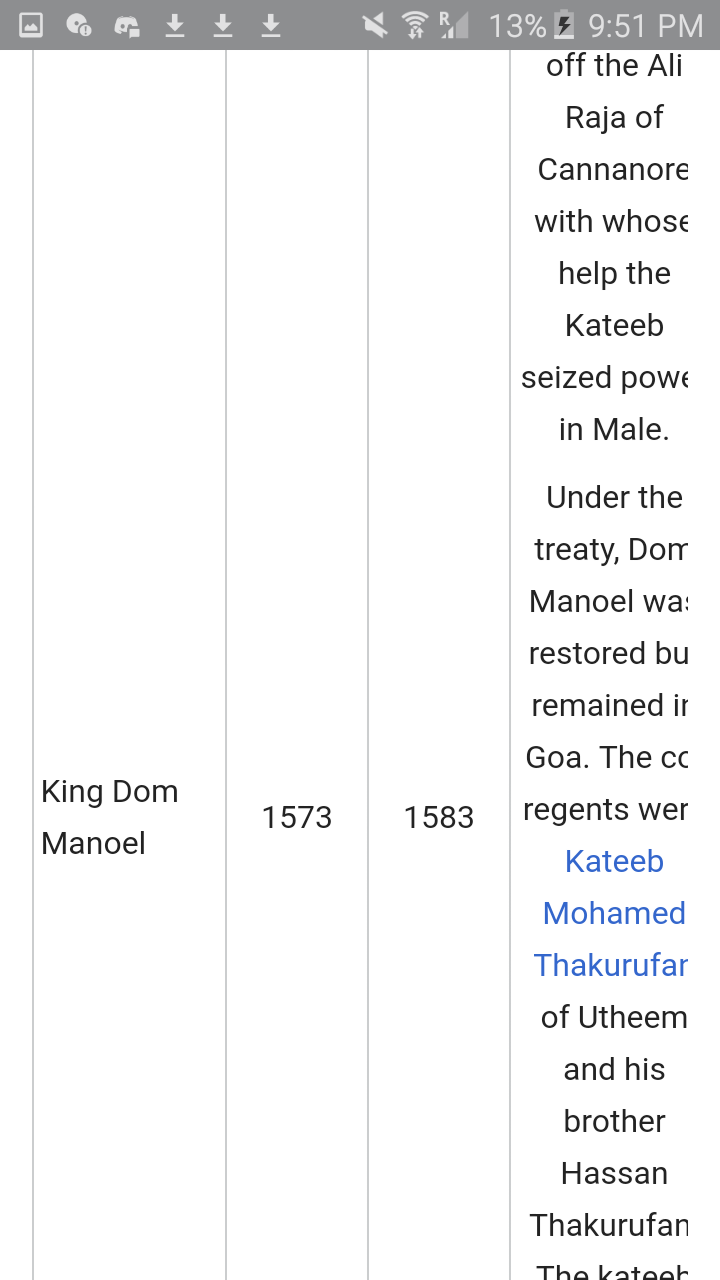The image size is (720, 1280).
Task: Tap the chat alert notification icon
Action: 79,25
